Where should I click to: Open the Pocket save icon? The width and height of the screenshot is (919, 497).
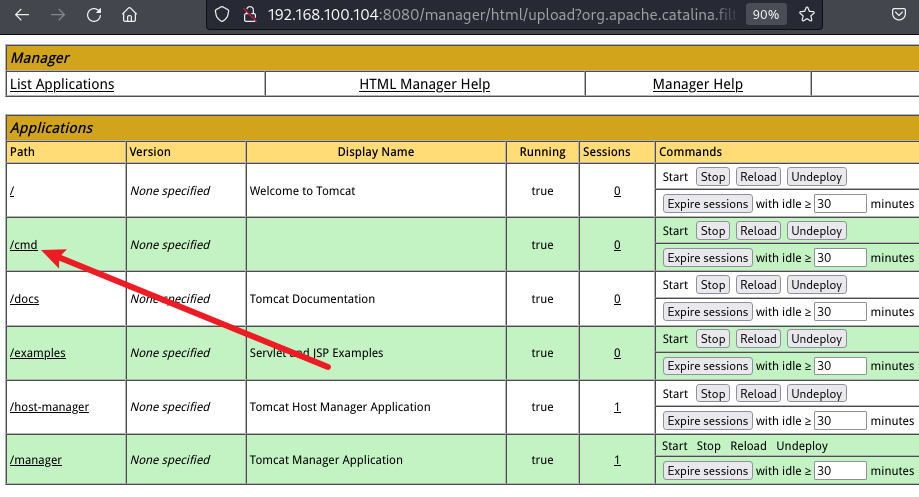tap(899, 15)
